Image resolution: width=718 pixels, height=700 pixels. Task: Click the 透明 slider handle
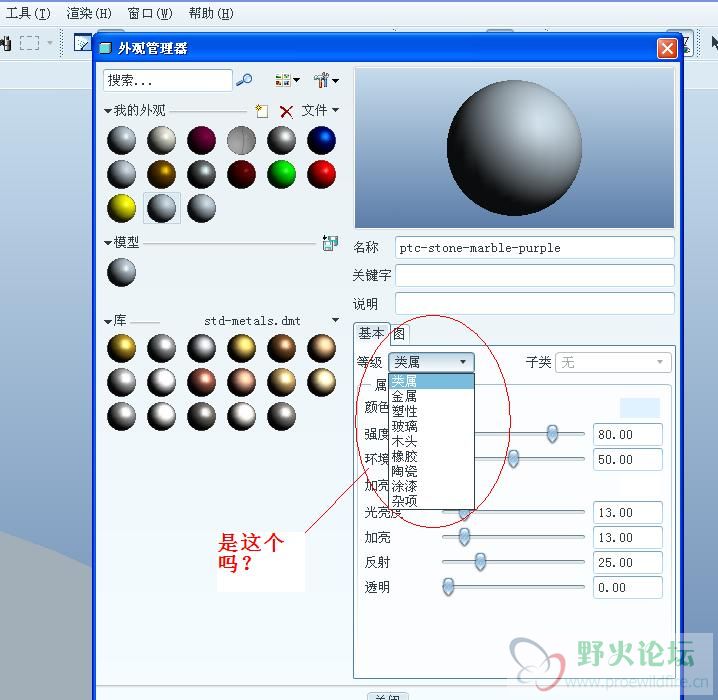pyautogui.click(x=448, y=586)
